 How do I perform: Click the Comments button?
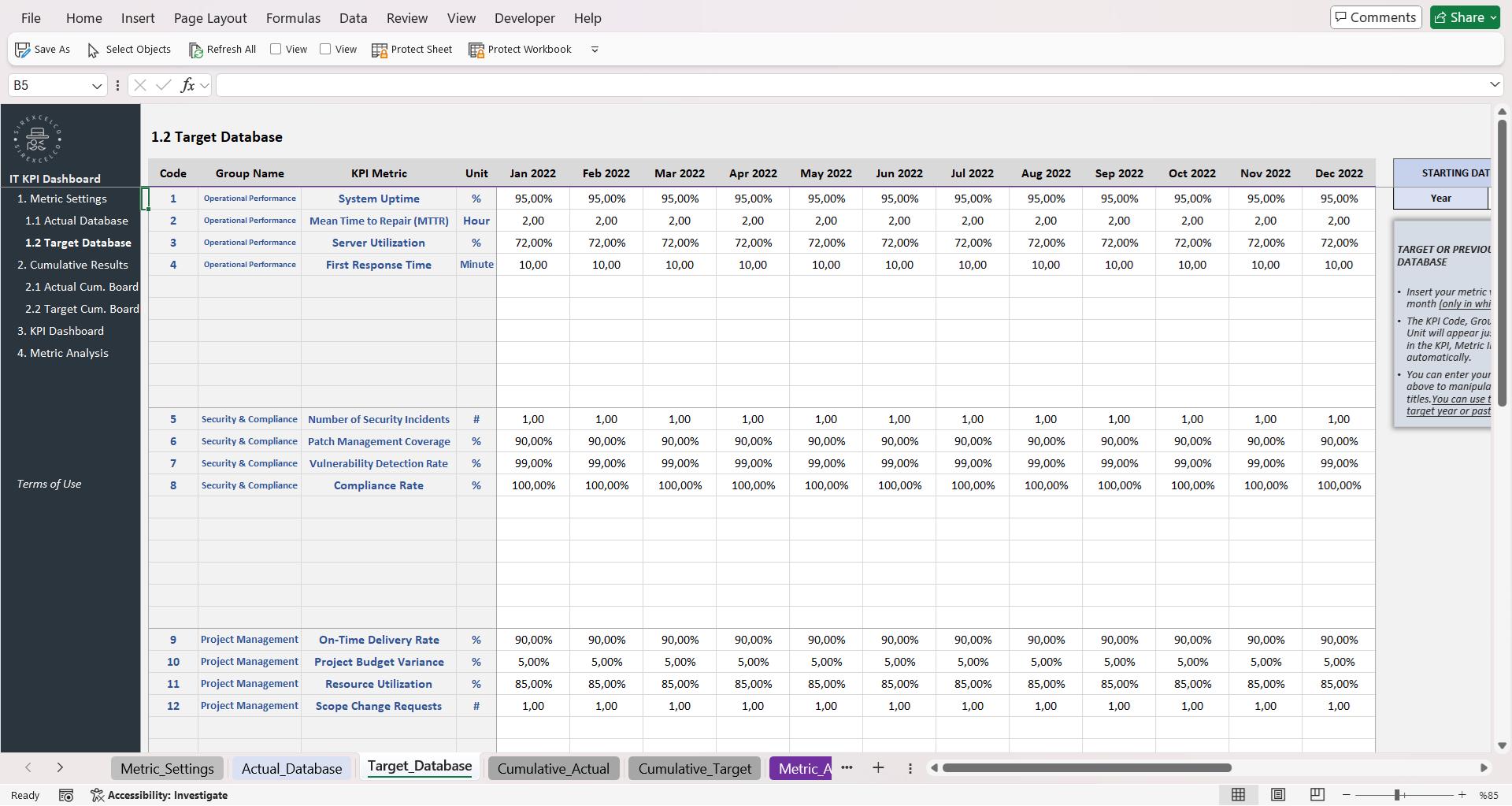tap(1375, 17)
